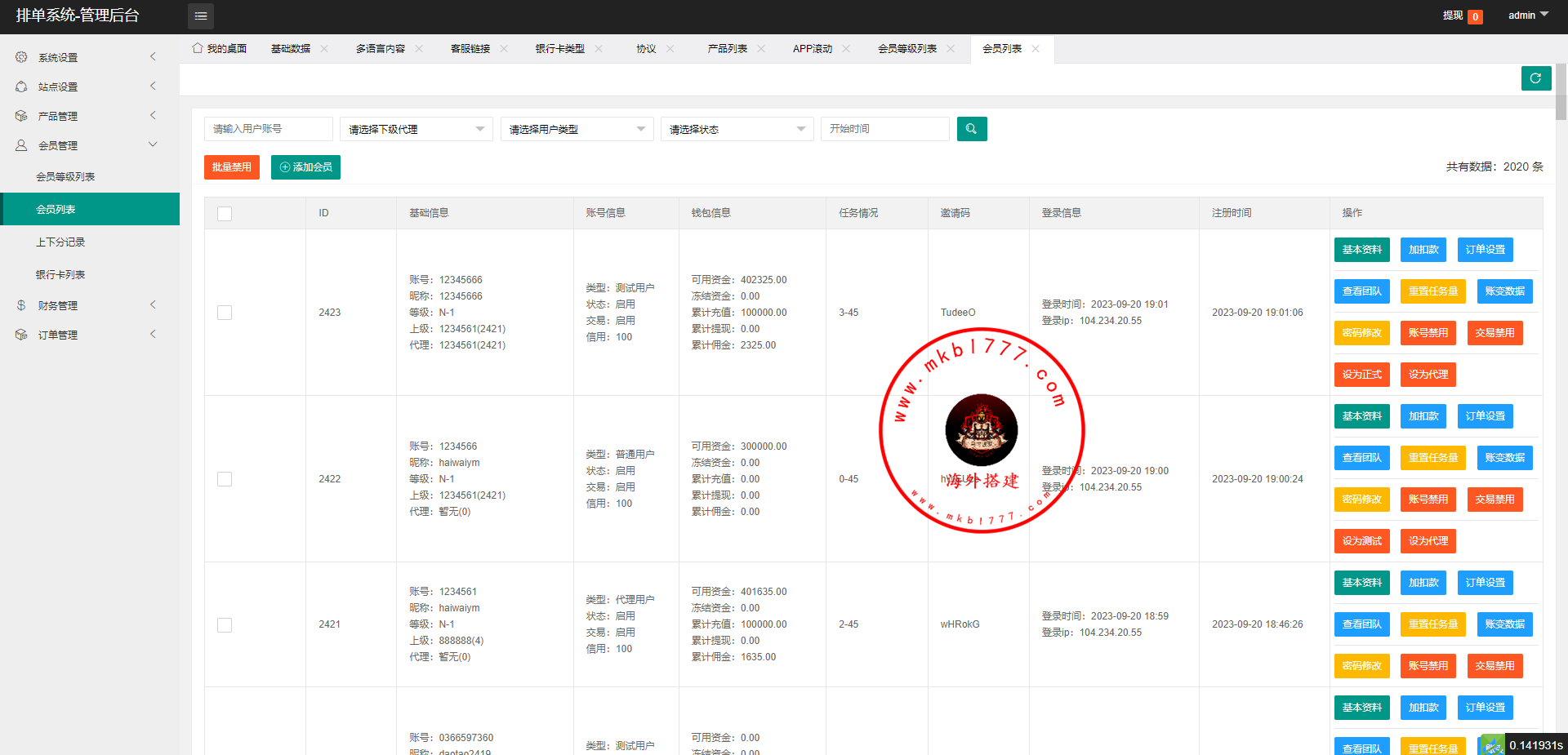Click the 批量禁用 button
The width and height of the screenshot is (1568, 755).
click(x=232, y=167)
